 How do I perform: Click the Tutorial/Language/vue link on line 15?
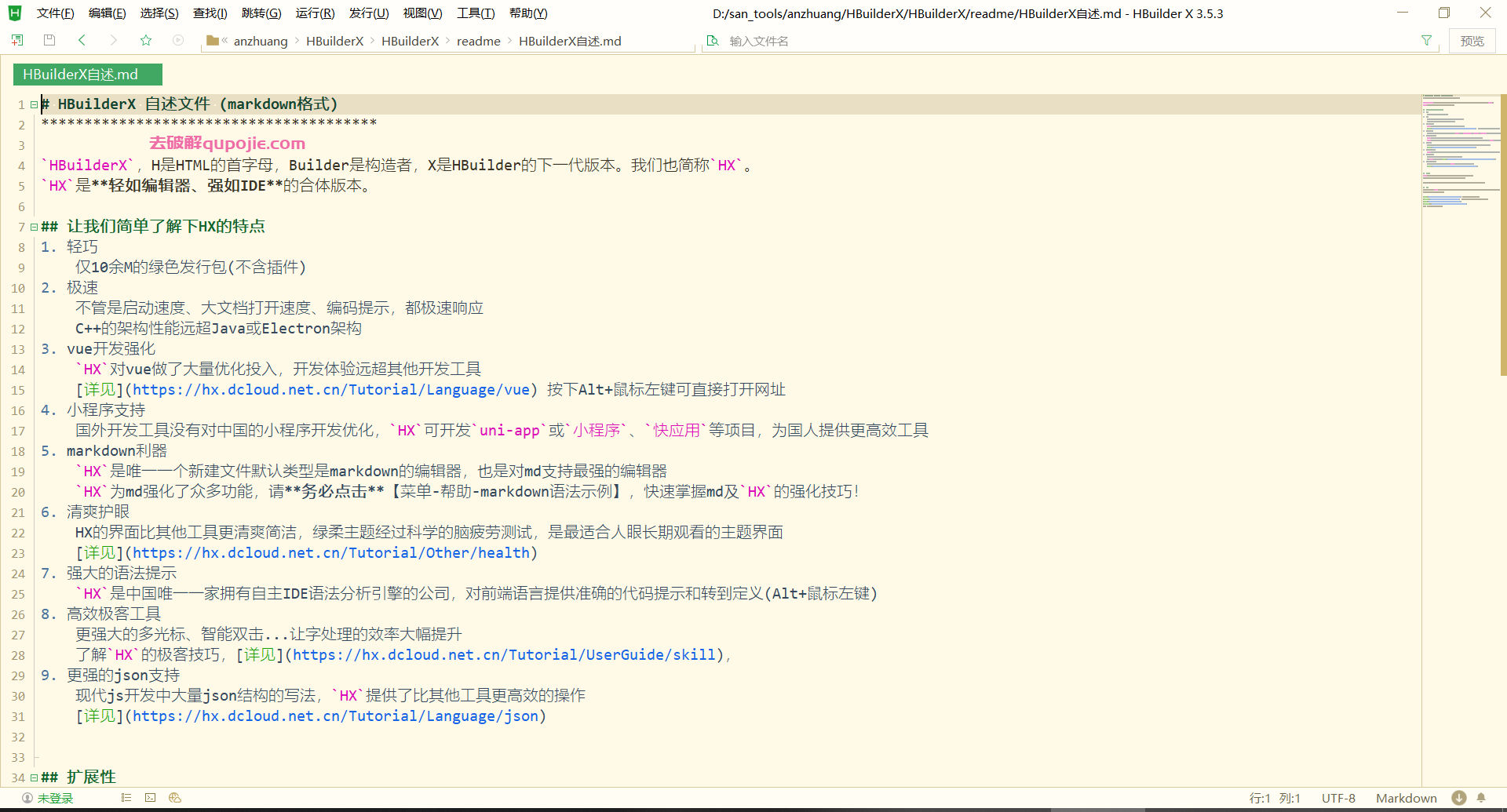(330, 390)
